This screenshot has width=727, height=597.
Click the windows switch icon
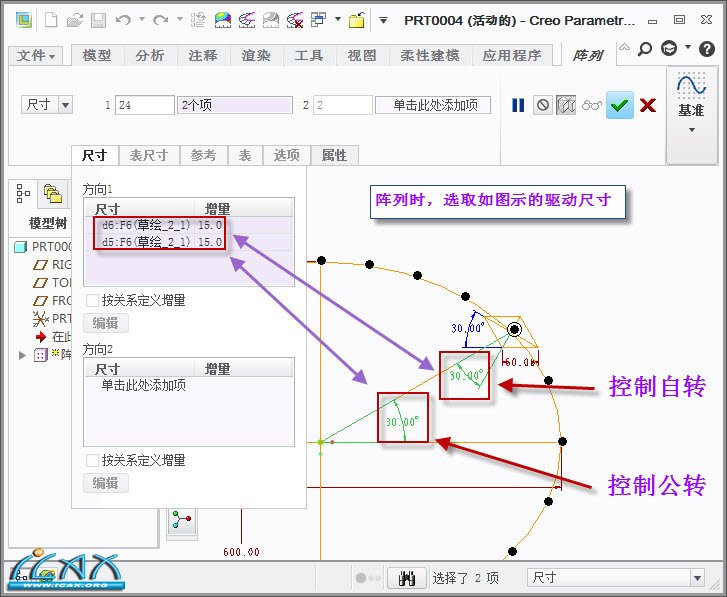319,19
